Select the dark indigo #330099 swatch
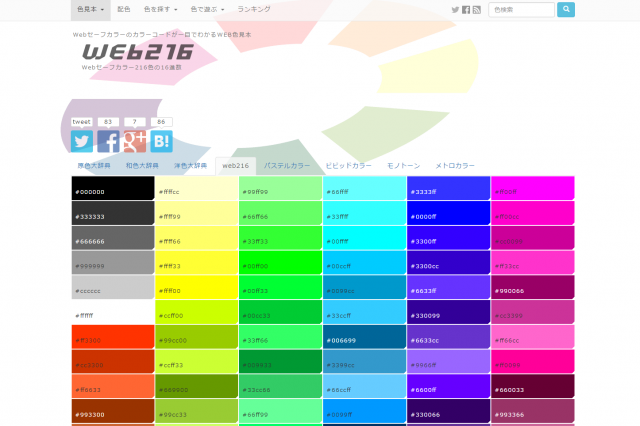 point(449,312)
